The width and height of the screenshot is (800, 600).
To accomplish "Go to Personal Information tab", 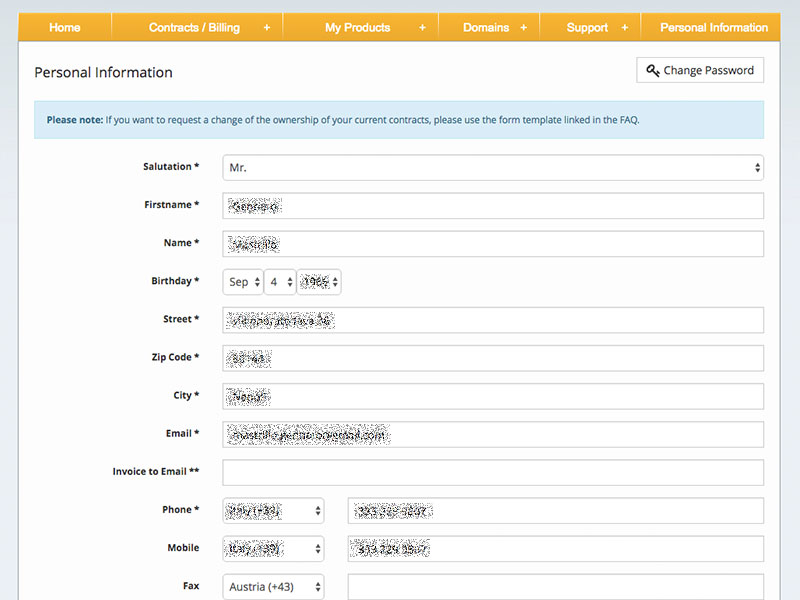I will 714,28.
